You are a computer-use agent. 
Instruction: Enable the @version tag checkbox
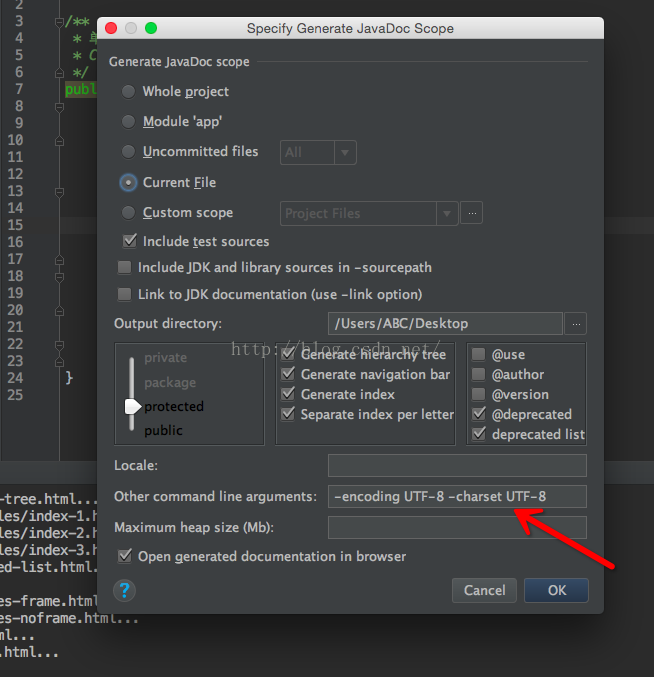(478, 394)
